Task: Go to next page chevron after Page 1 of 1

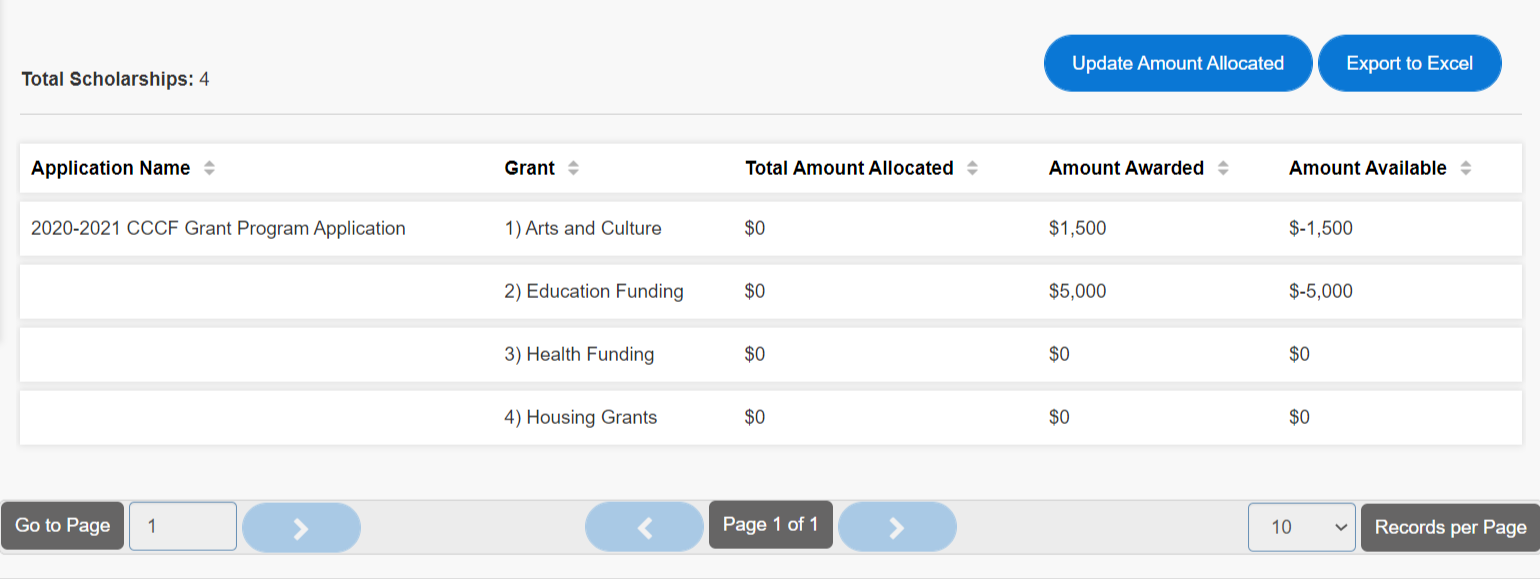Action: [x=897, y=527]
